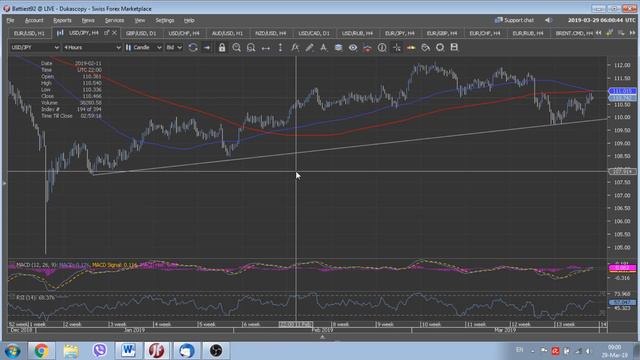This screenshot has width=640, height=360.
Task: Switch to the NZD/USD, H4 chart tab
Action: [270, 33]
